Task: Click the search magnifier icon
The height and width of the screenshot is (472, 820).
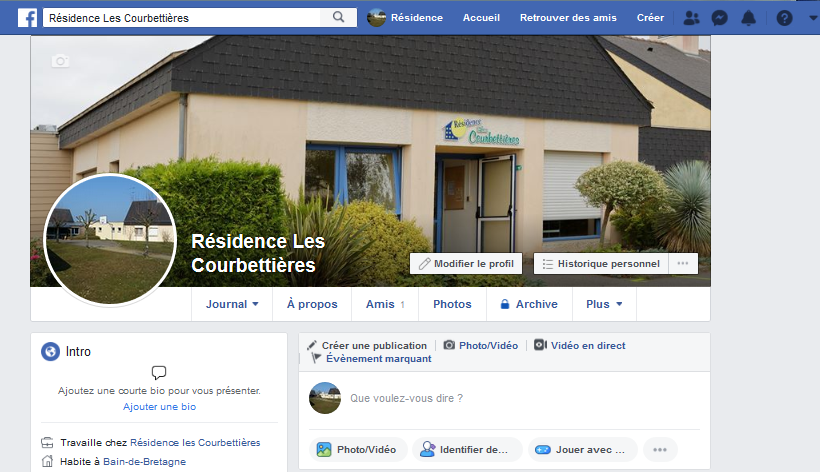Action: click(x=339, y=17)
